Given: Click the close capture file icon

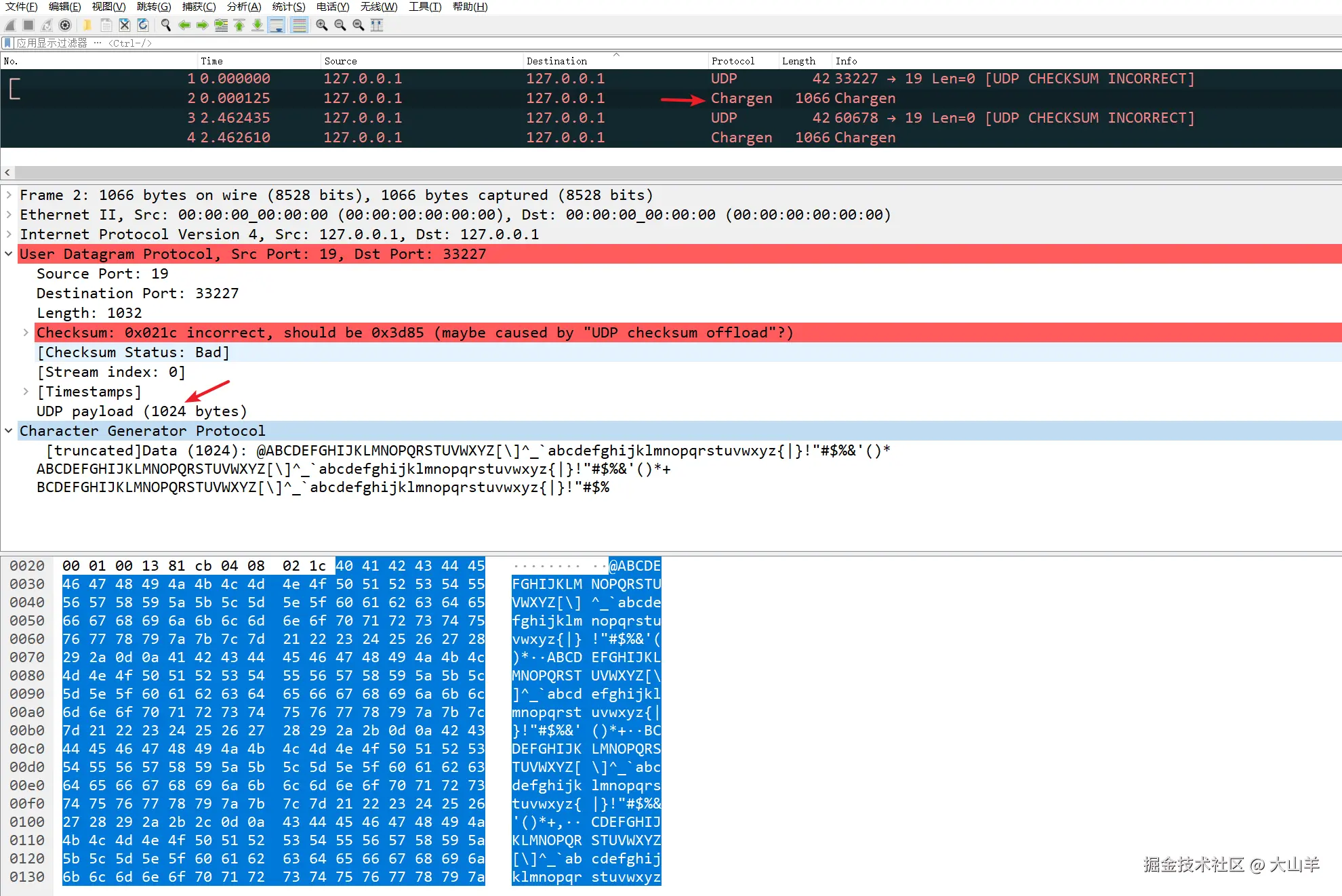Looking at the screenshot, I should coord(125,25).
